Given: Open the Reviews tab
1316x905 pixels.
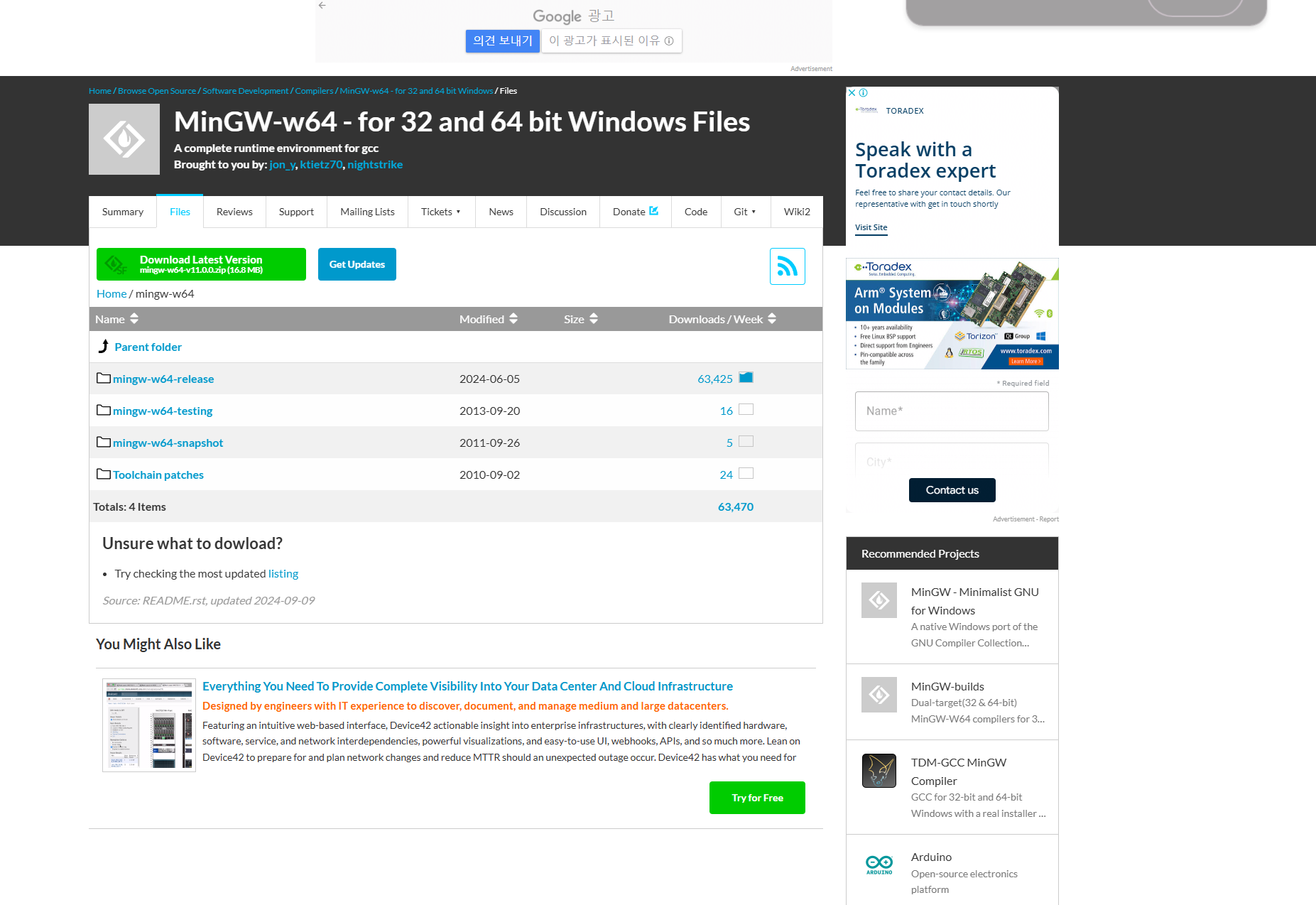Looking at the screenshot, I should tap(234, 212).
